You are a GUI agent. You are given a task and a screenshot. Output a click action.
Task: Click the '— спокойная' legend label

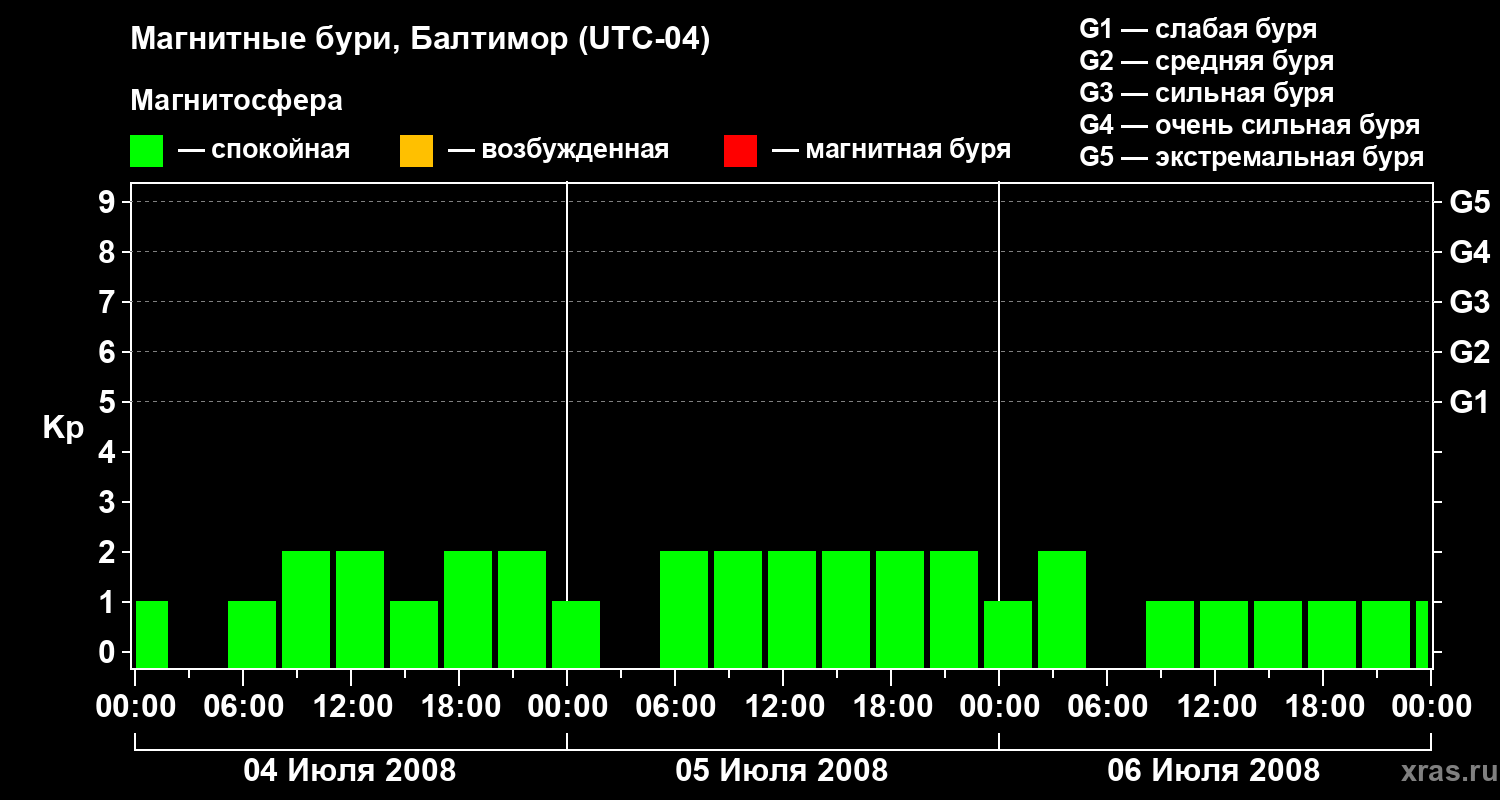[x=264, y=150]
